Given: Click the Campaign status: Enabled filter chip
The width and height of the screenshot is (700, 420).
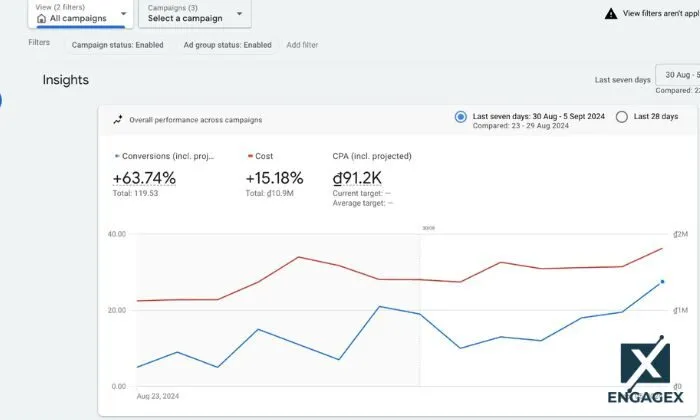Looking at the screenshot, I should coord(117,45).
